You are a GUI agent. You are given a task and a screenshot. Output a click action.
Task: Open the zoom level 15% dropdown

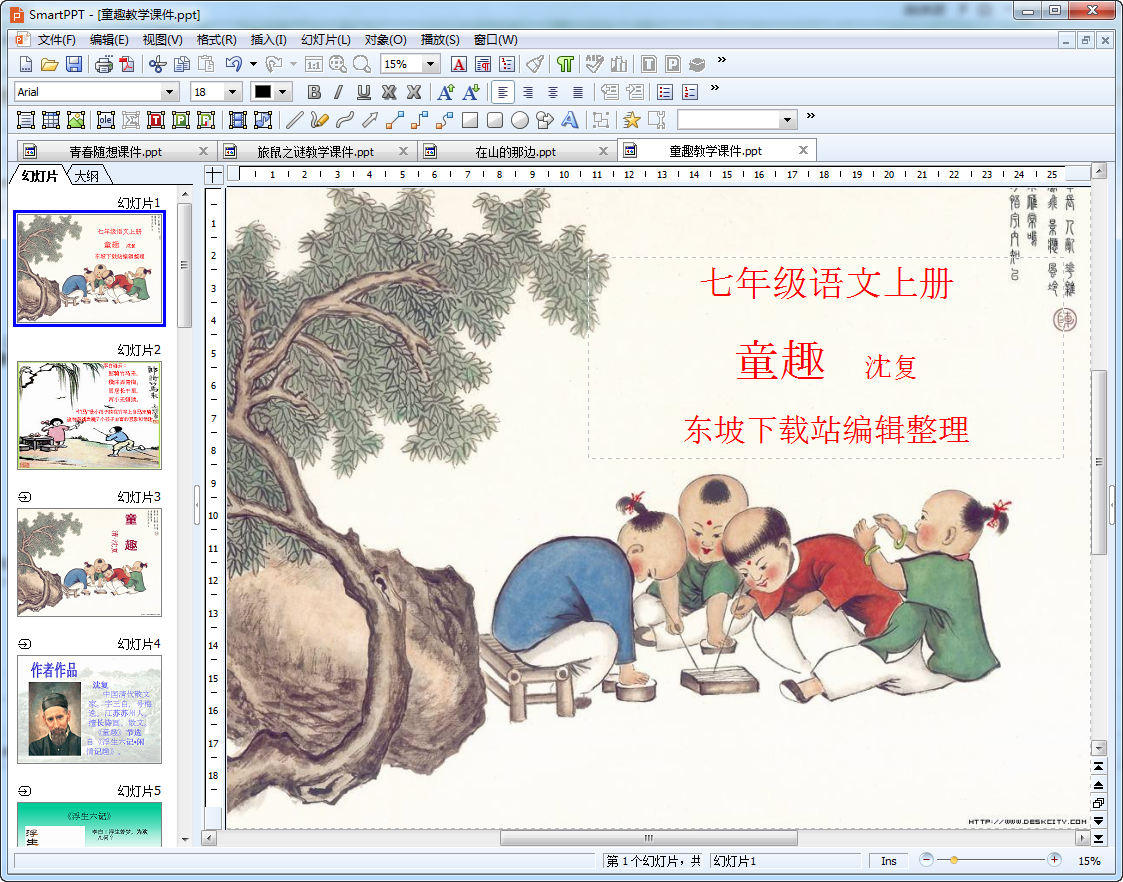[x=430, y=64]
